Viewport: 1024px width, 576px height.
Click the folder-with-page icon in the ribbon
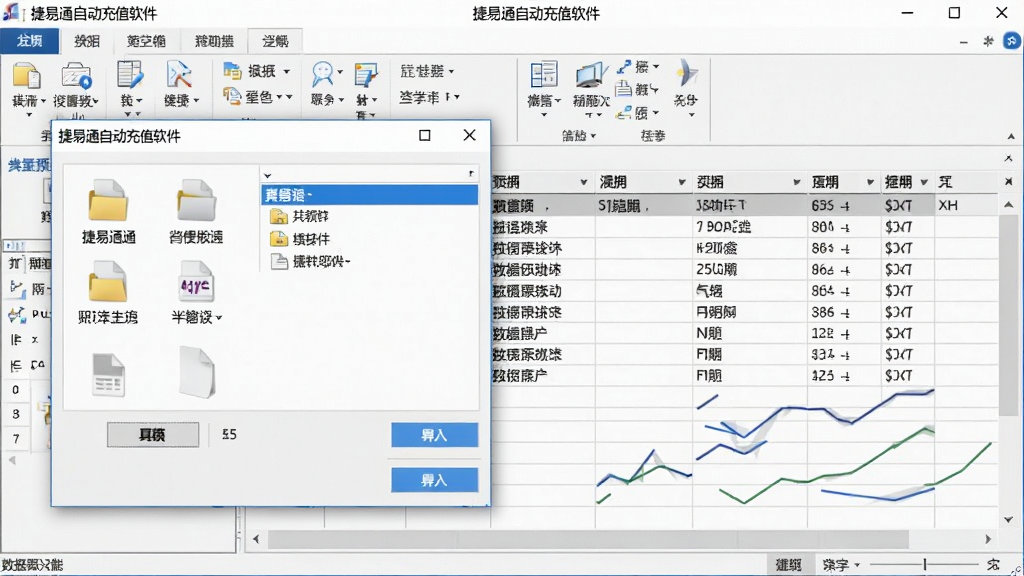click(26, 76)
